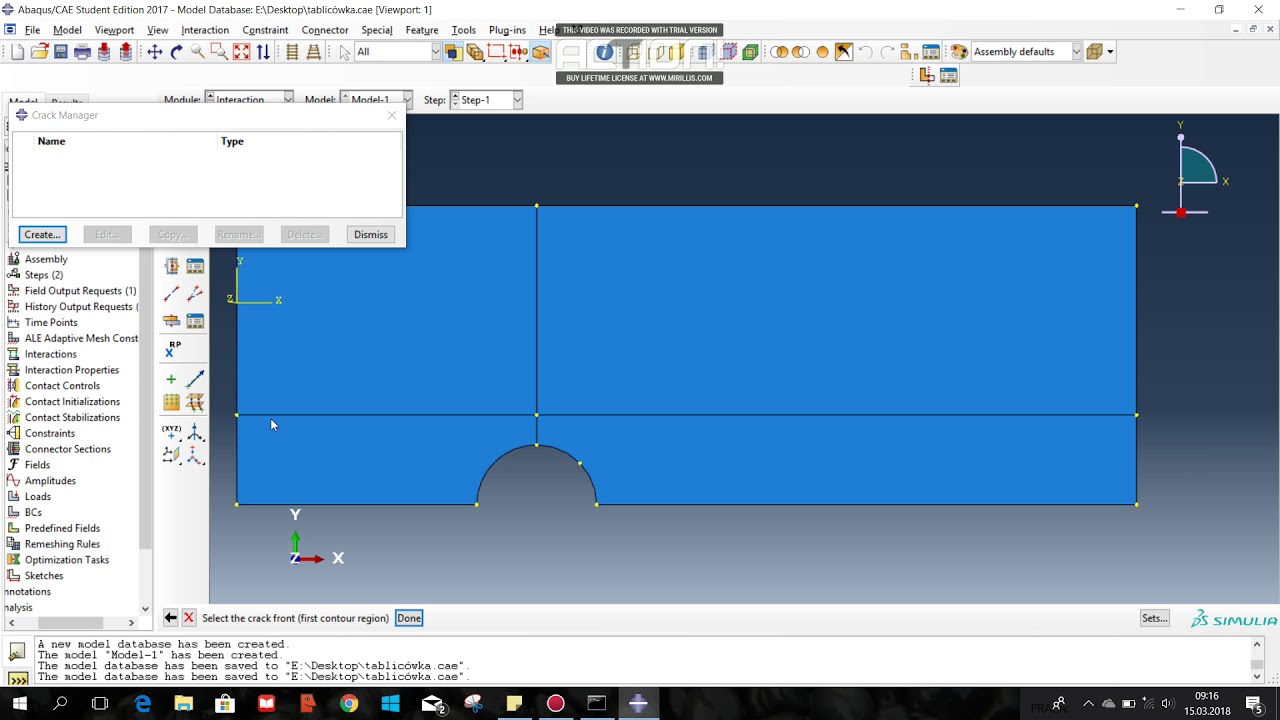
Task: Open Windows Action Center notifications
Action: pos(1254,704)
